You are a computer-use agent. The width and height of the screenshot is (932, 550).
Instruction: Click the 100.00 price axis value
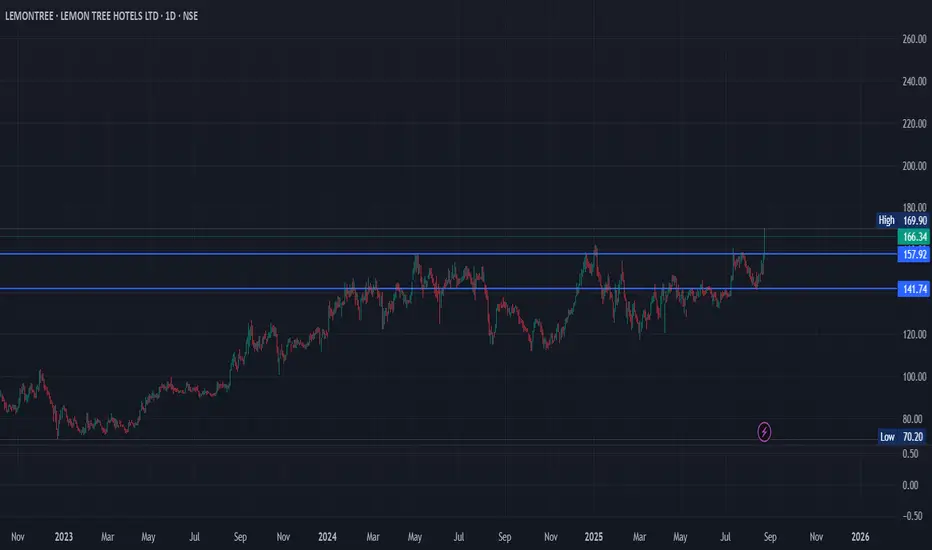914,376
